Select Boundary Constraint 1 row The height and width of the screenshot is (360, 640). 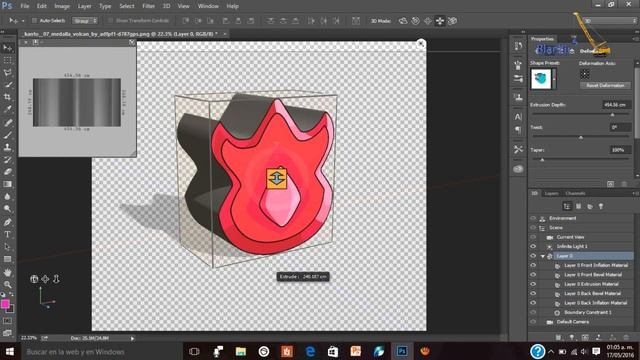[588, 313]
